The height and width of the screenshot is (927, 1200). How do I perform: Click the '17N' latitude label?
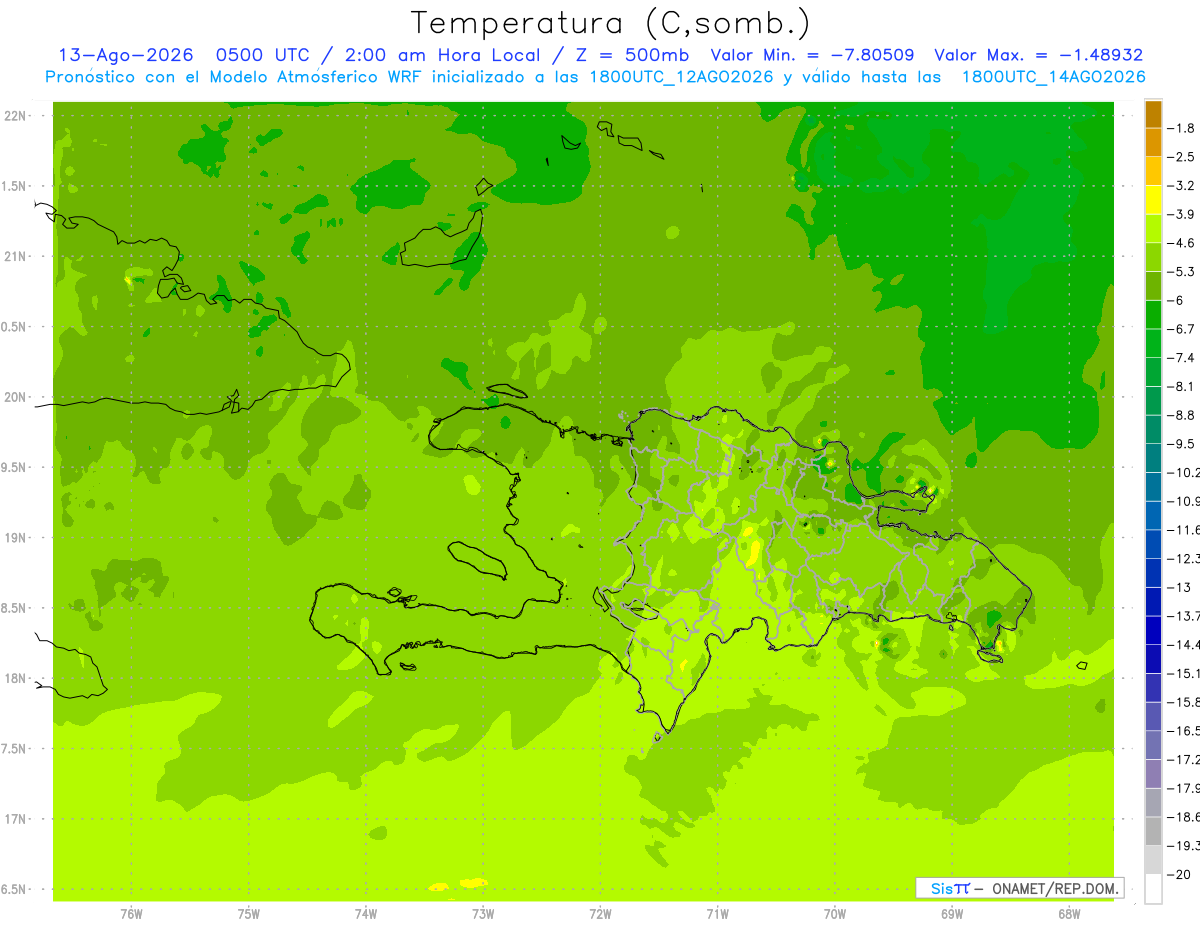coord(15,819)
